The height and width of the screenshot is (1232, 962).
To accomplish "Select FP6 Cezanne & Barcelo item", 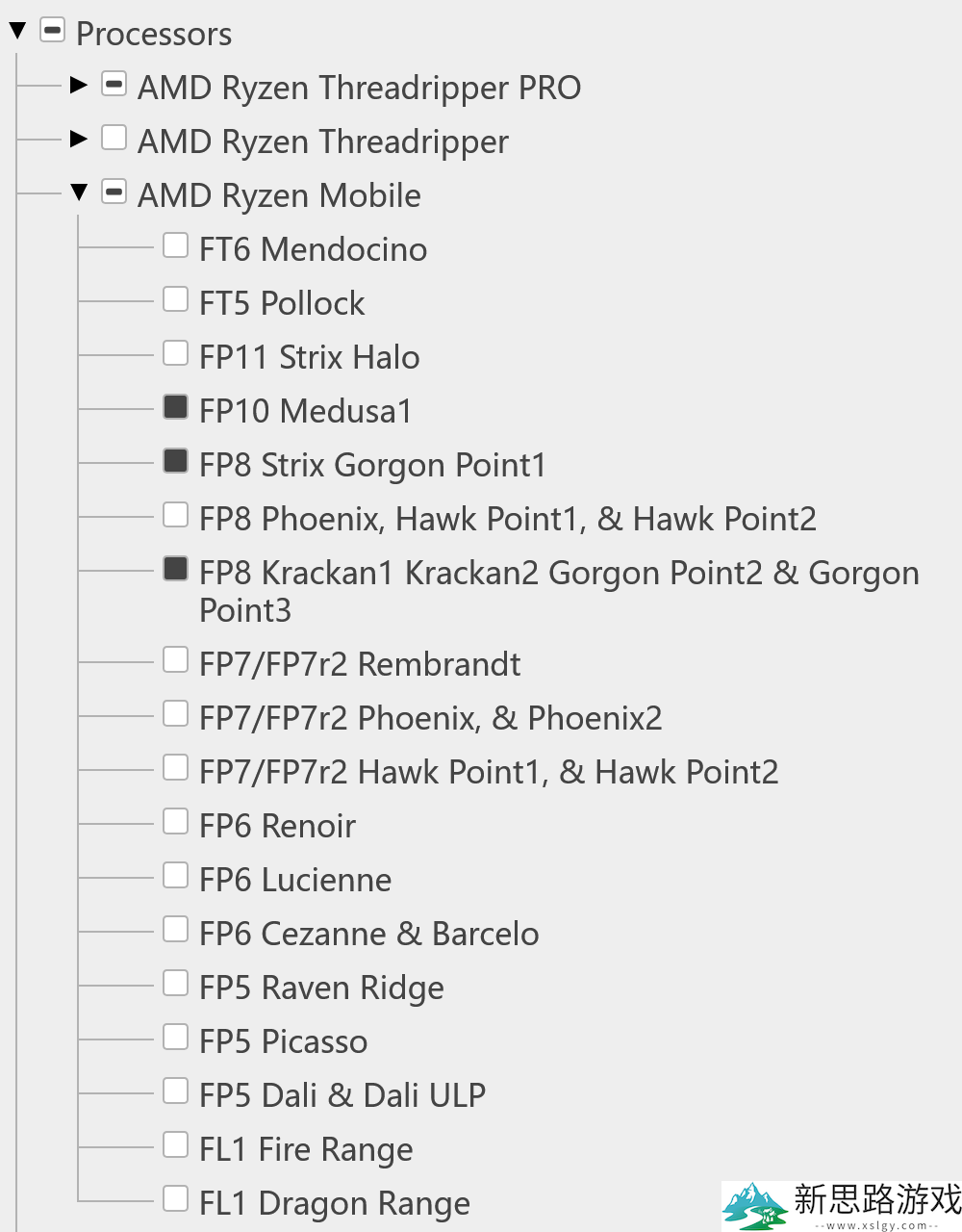I will point(368,934).
